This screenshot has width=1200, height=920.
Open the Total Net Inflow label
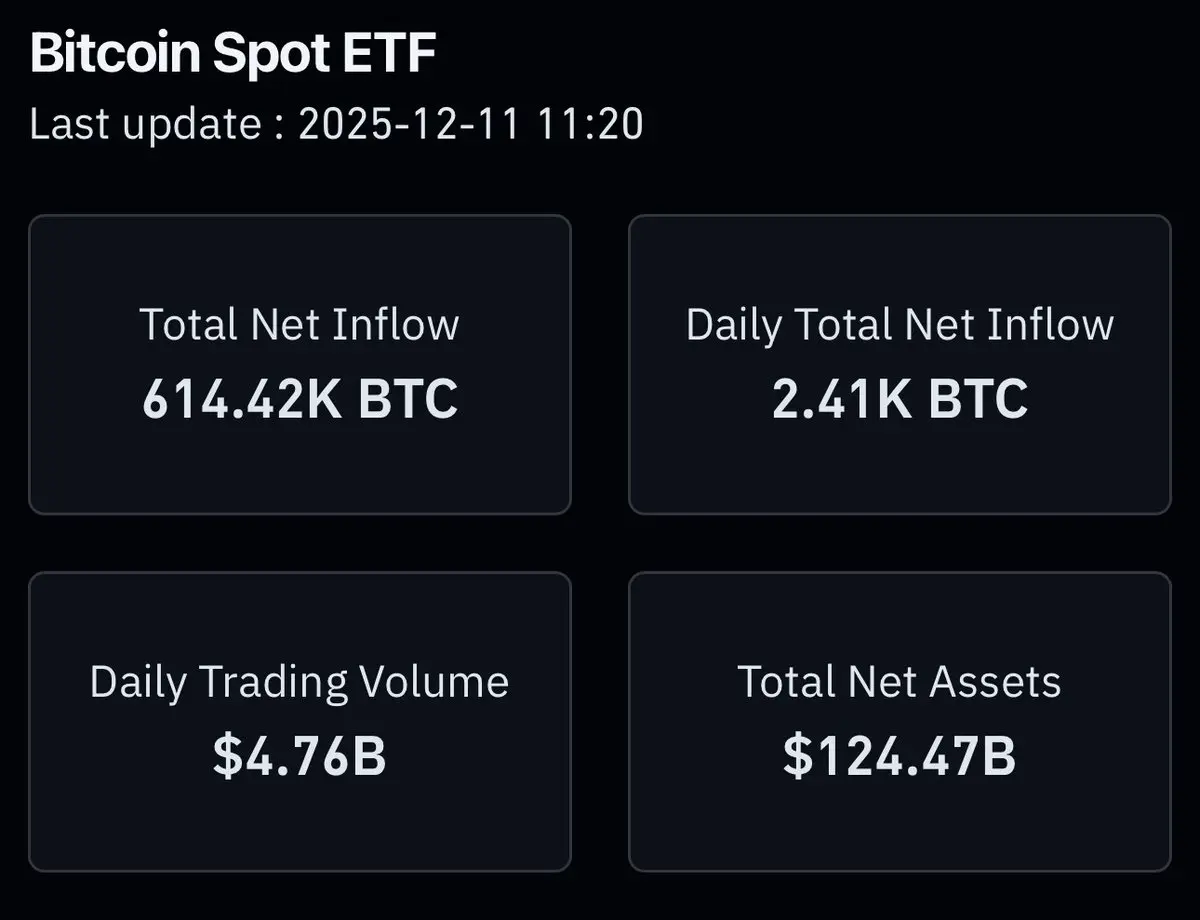click(x=299, y=325)
